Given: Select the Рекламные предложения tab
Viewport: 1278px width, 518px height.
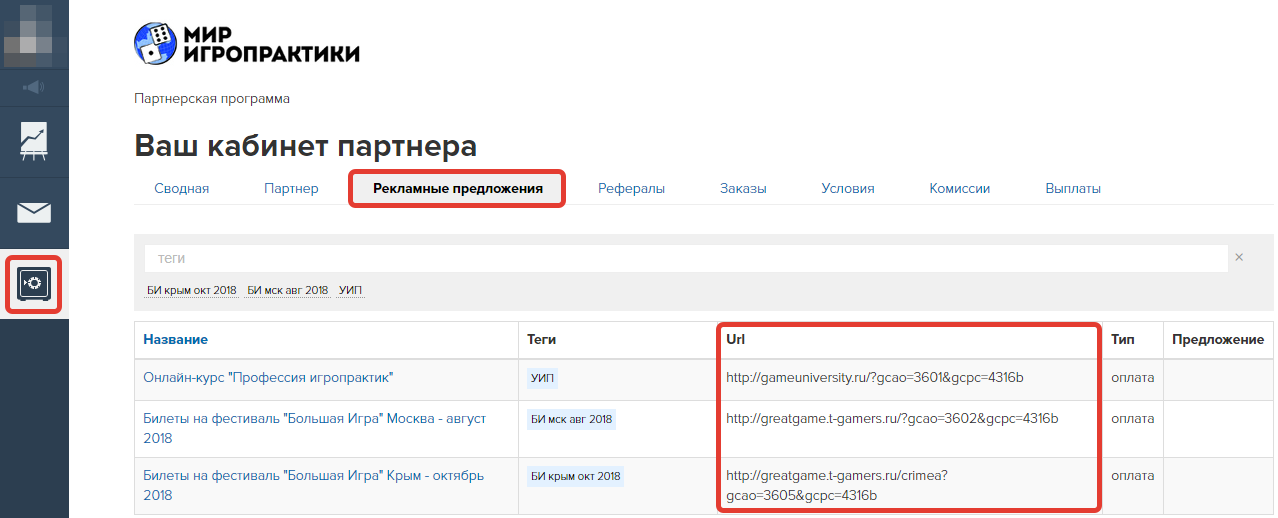Looking at the screenshot, I should click(x=458, y=188).
